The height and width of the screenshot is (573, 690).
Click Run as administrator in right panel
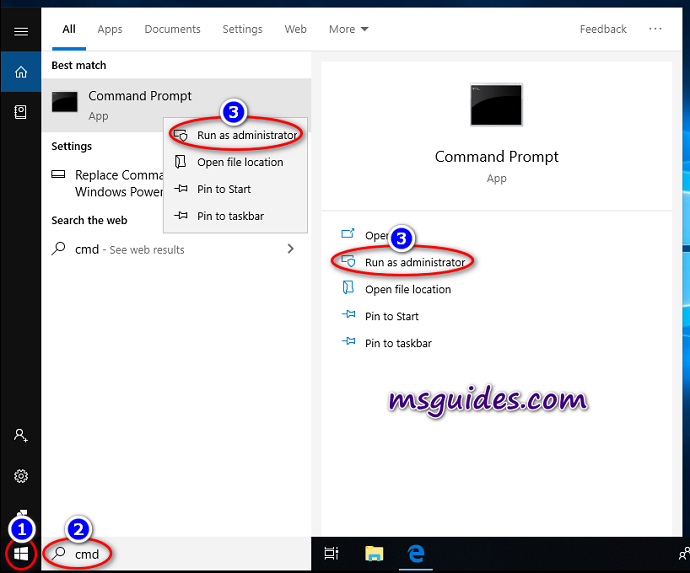point(414,262)
